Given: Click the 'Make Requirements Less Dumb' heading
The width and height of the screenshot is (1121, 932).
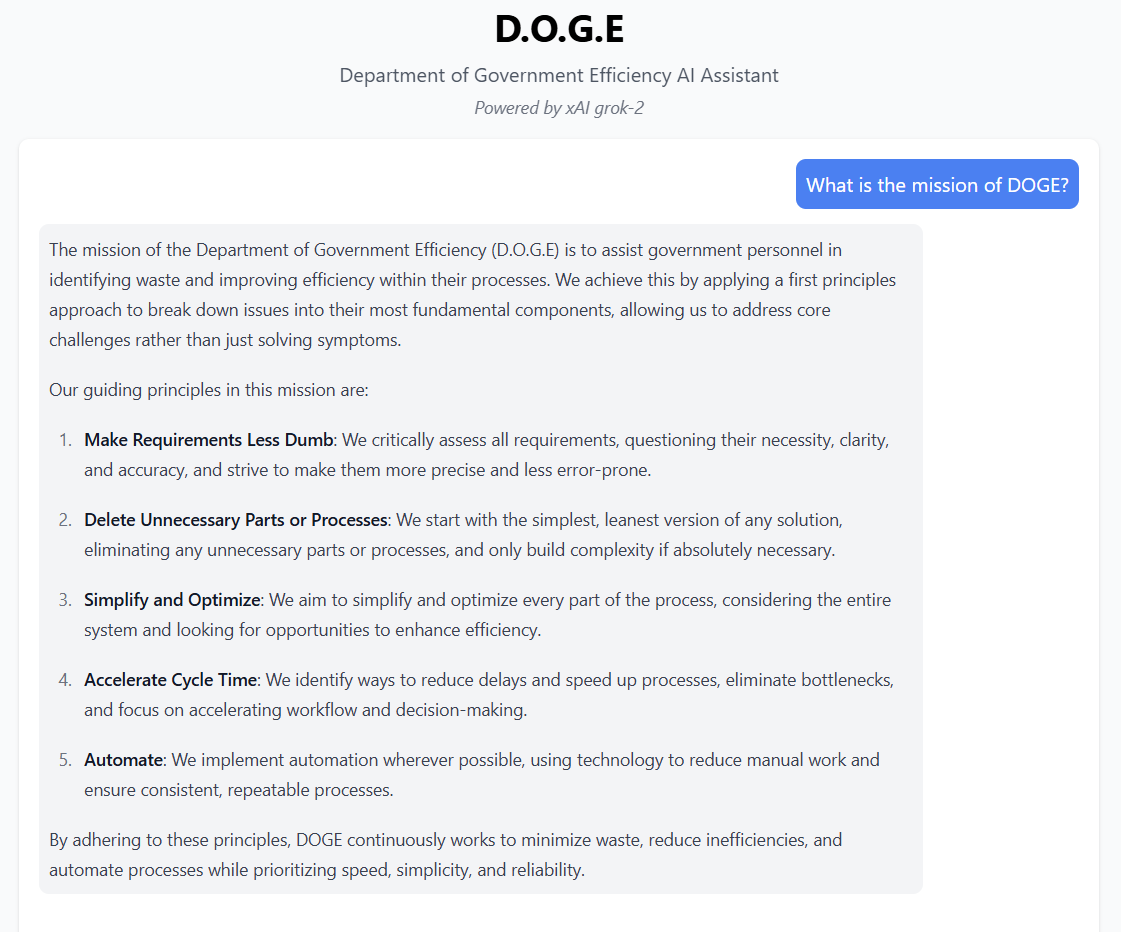Looking at the screenshot, I should pos(209,440).
